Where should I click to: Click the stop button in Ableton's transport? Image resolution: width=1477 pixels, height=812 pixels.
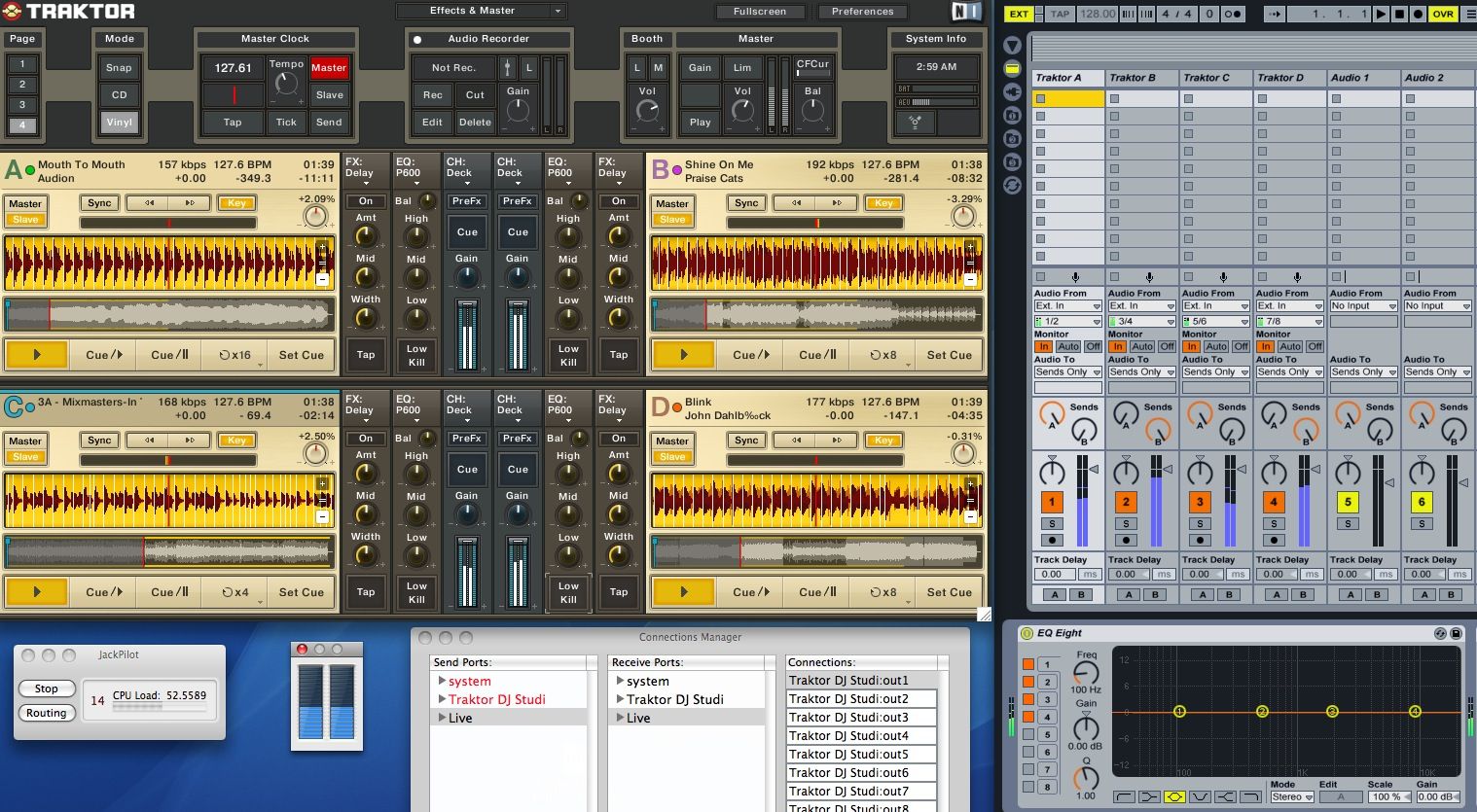tap(1400, 13)
